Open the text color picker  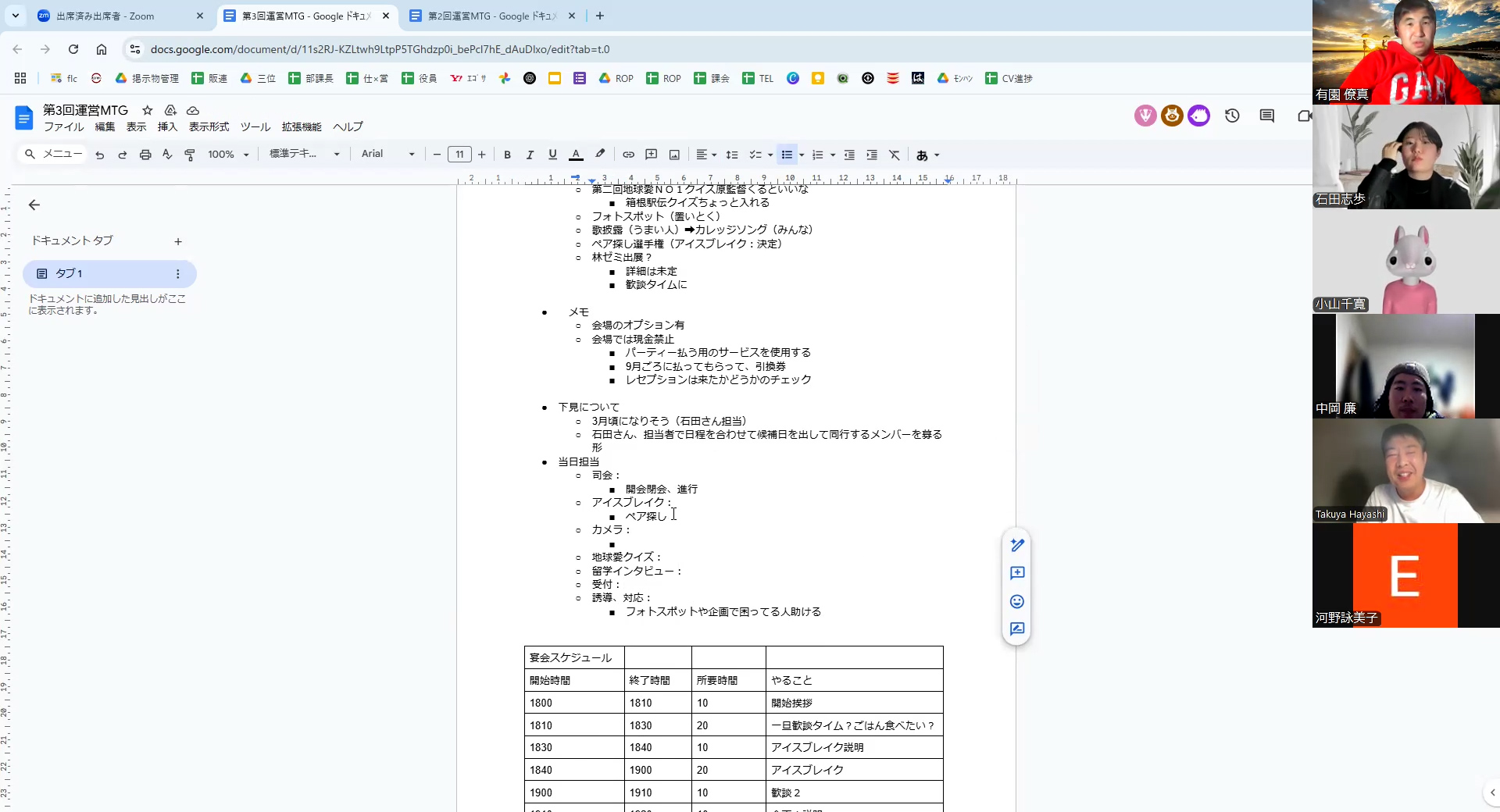click(576, 155)
